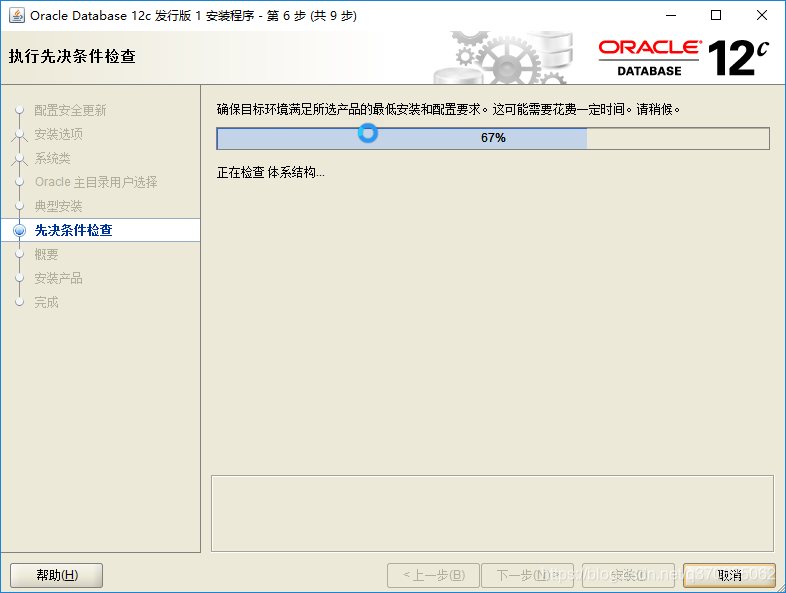
Task: Click the disabled 安装(I) install button
Action: (x=628, y=575)
